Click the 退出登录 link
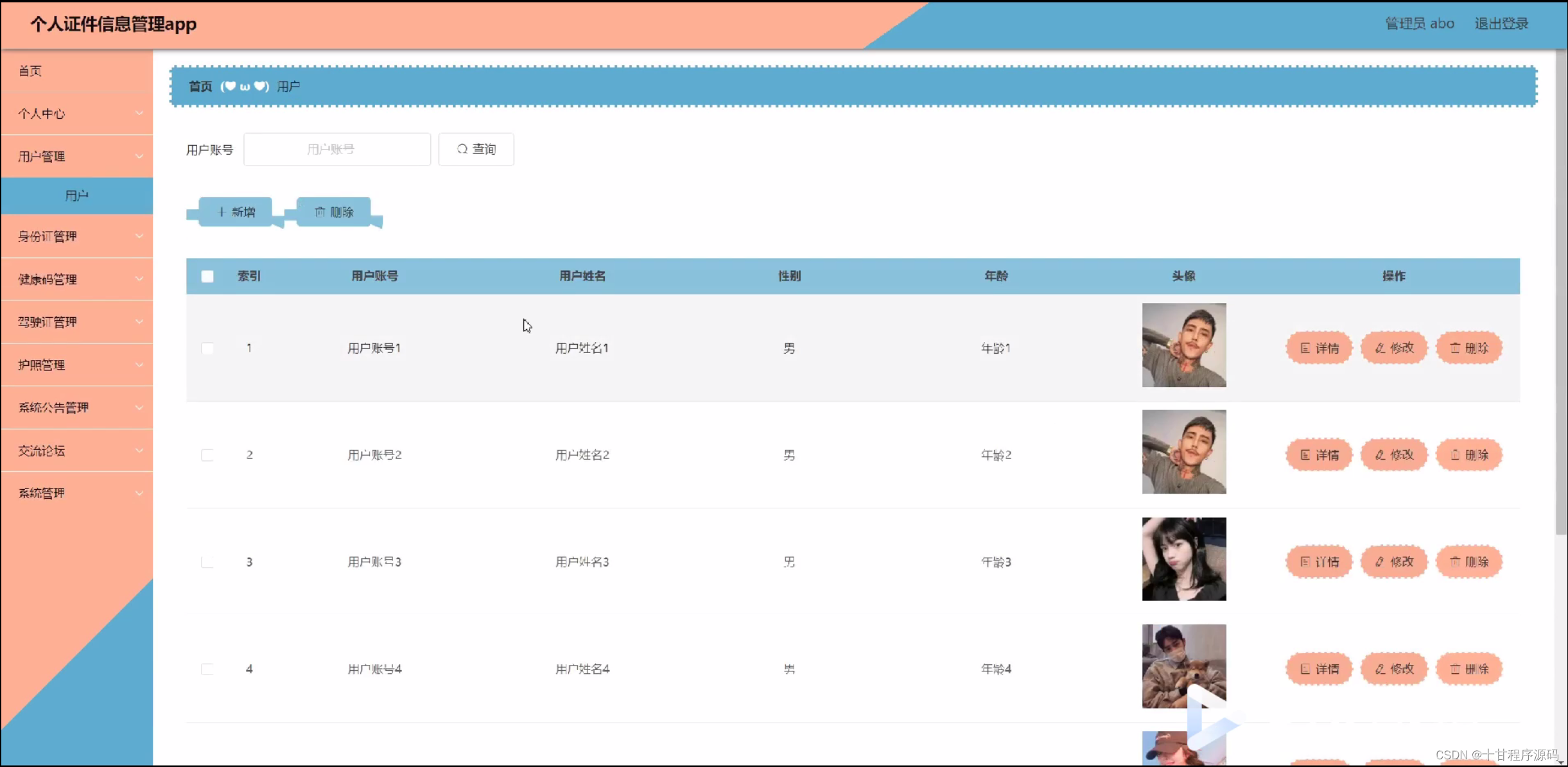The height and width of the screenshot is (767, 1568). 1501,24
